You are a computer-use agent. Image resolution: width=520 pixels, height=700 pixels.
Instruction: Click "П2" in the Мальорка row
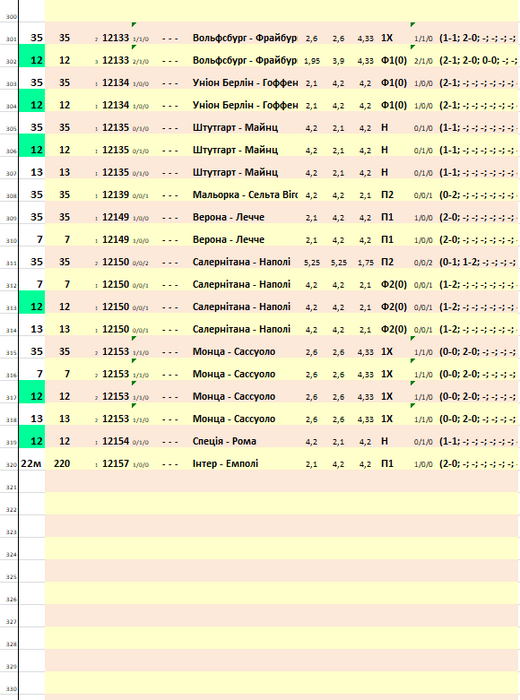[387, 195]
